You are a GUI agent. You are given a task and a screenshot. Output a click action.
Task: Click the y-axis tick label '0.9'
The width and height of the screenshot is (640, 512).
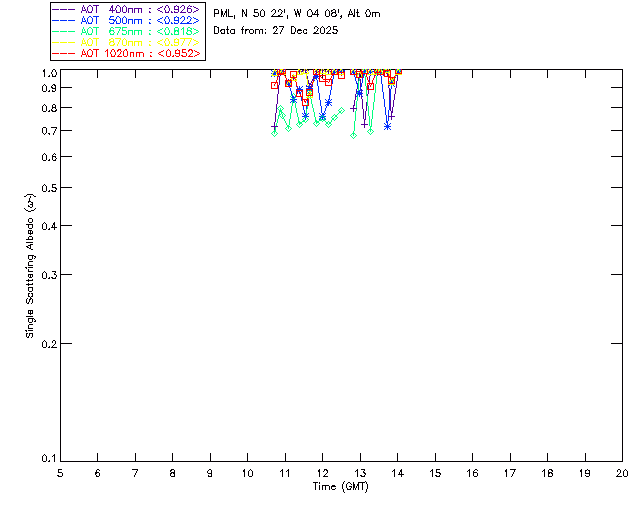49,88
